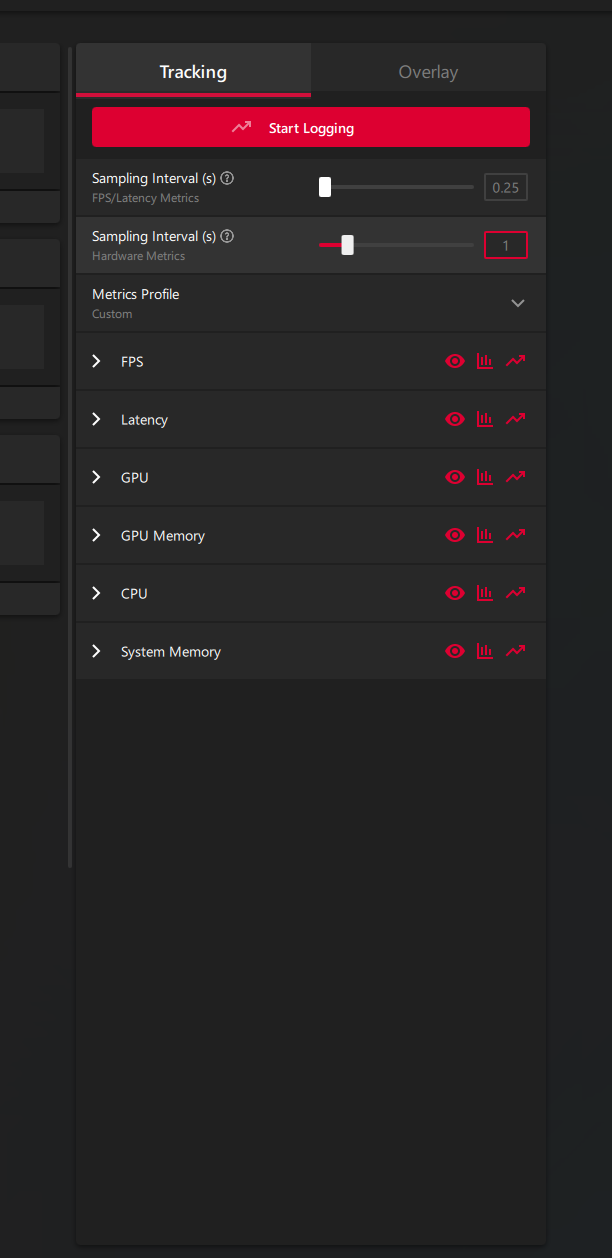Click the Hardware Metrics interval value field
This screenshot has height=1258, width=612.
point(505,245)
